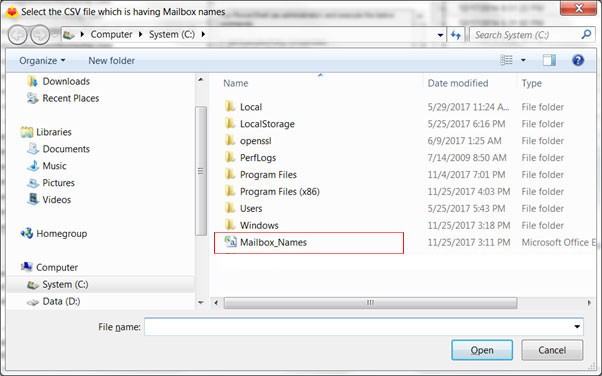Click the navigation pane scroll down arrow
The width and height of the screenshot is (602, 376).
click(201, 303)
